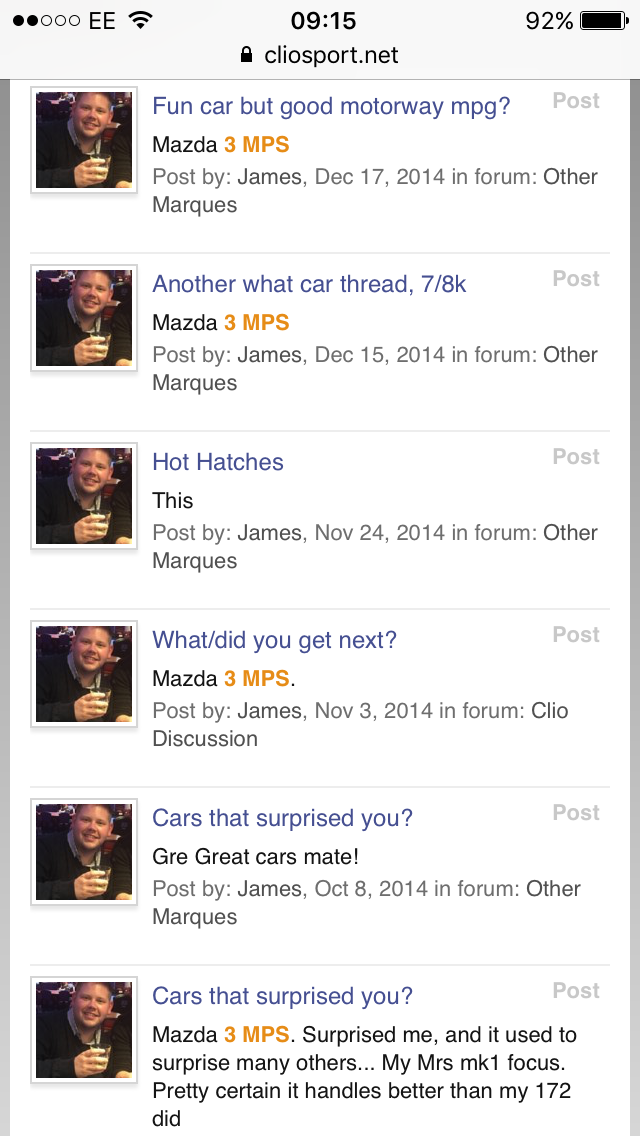Open "Fun car but good motorway mpg?" thread

(331, 106)
